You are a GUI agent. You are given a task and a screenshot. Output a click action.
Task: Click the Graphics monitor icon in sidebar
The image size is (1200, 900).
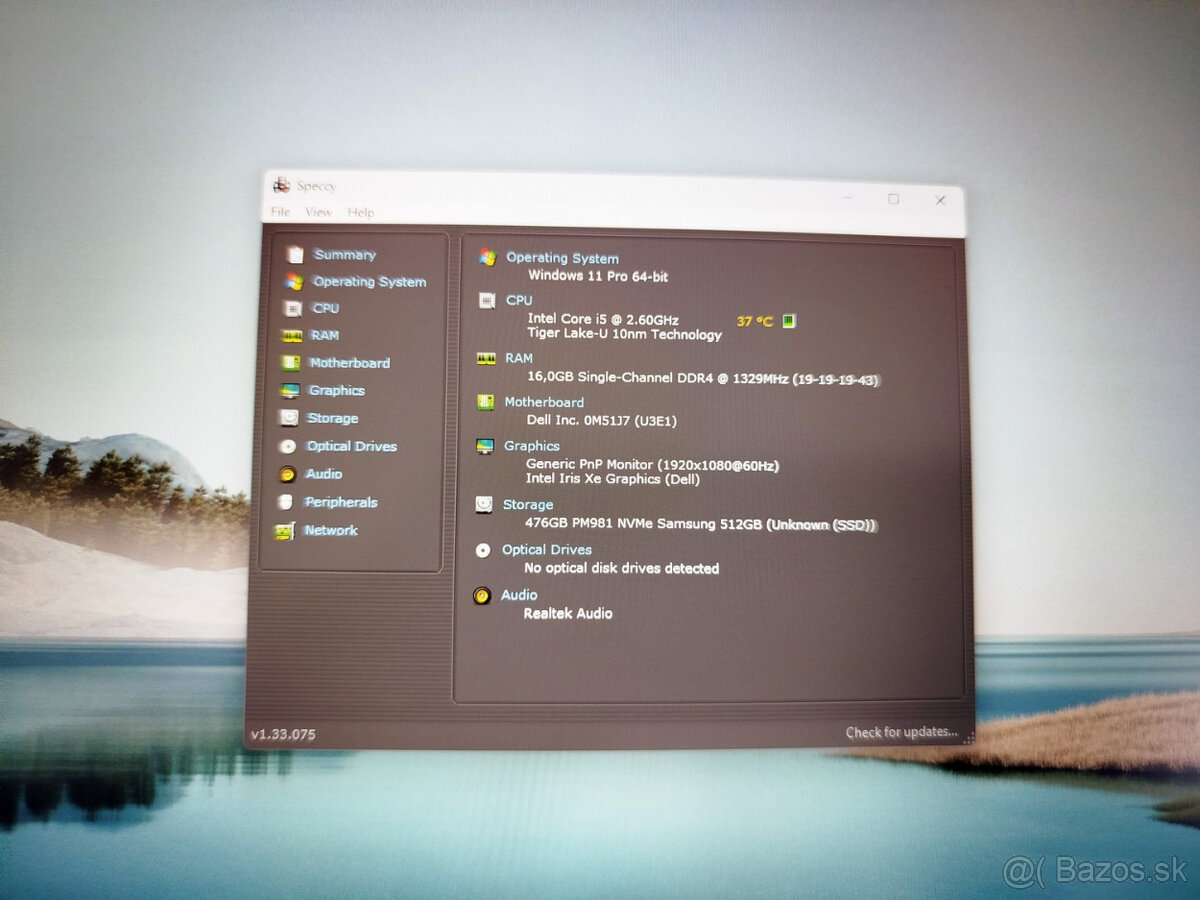[290, 391]
